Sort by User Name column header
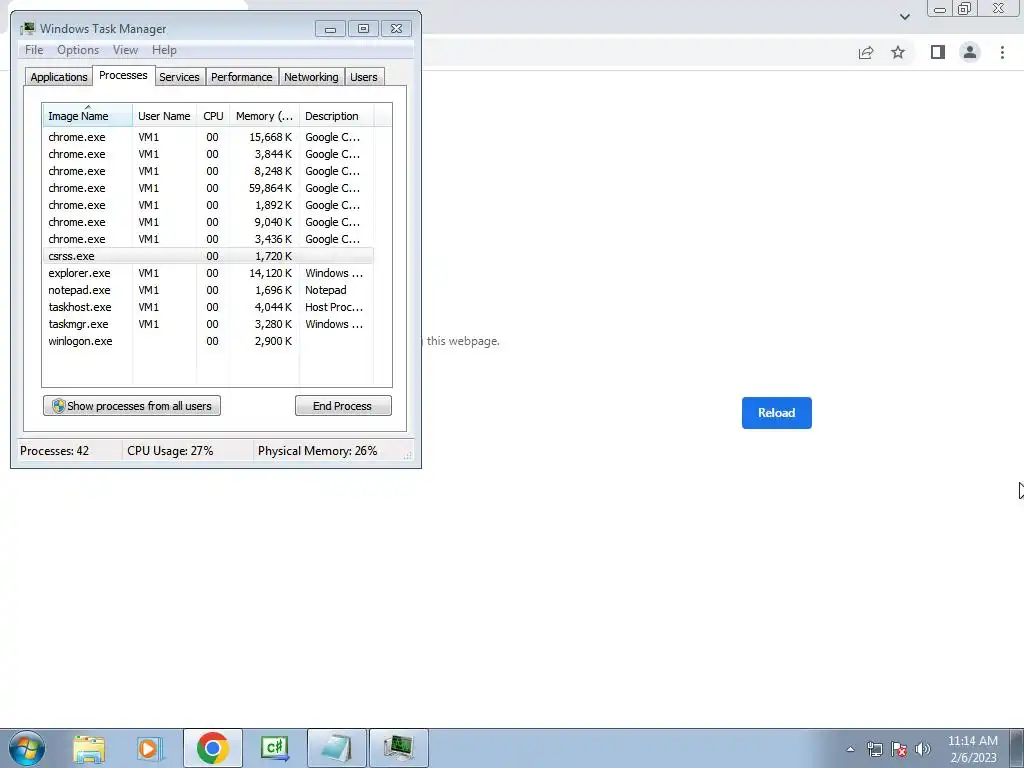This screenshot has height=768, width=1024. pos(165,116)
